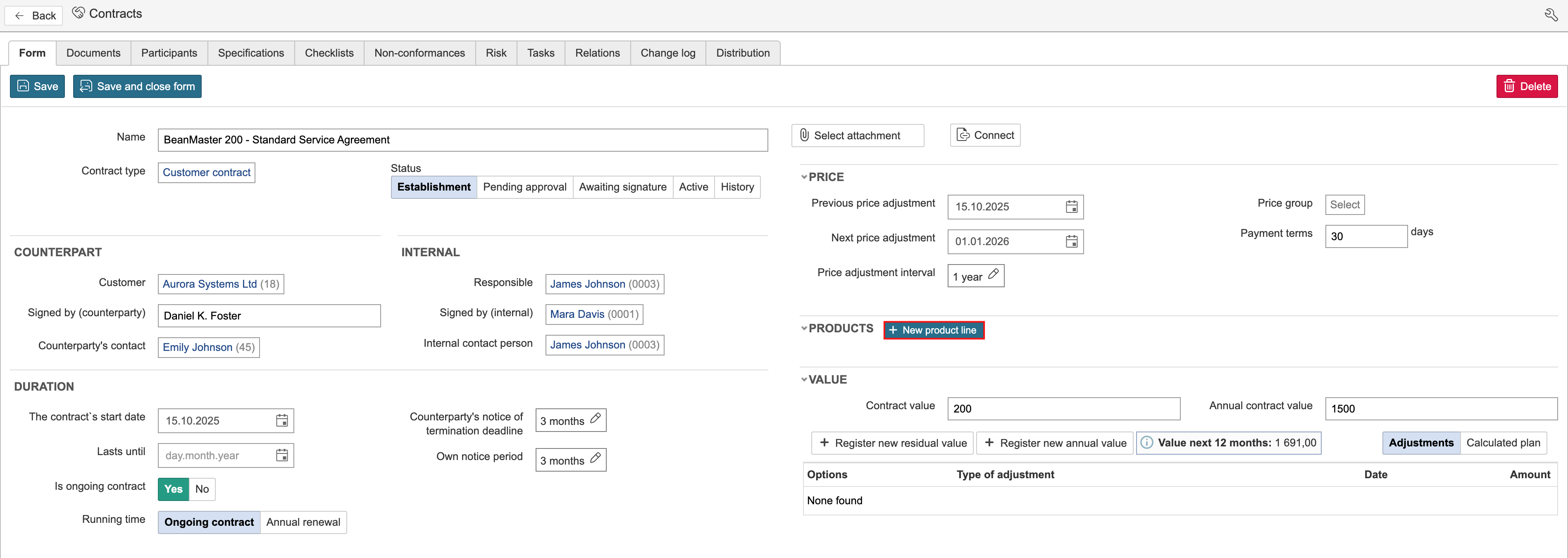
Task: Set status to Awaiting signature
Action: [623, 187]
